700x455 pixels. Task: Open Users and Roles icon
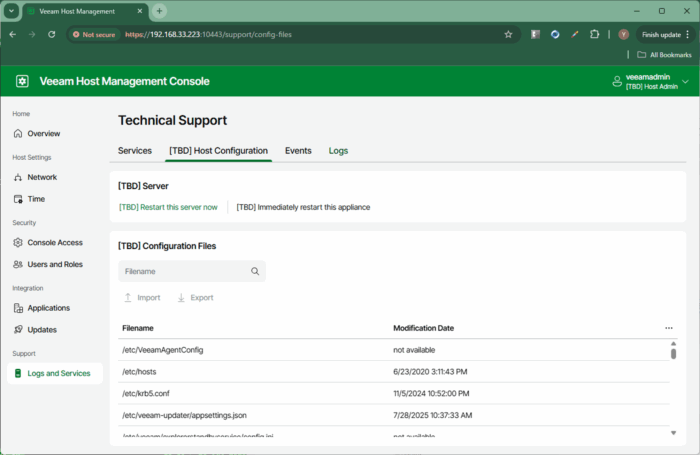click(x=18, y=264)
